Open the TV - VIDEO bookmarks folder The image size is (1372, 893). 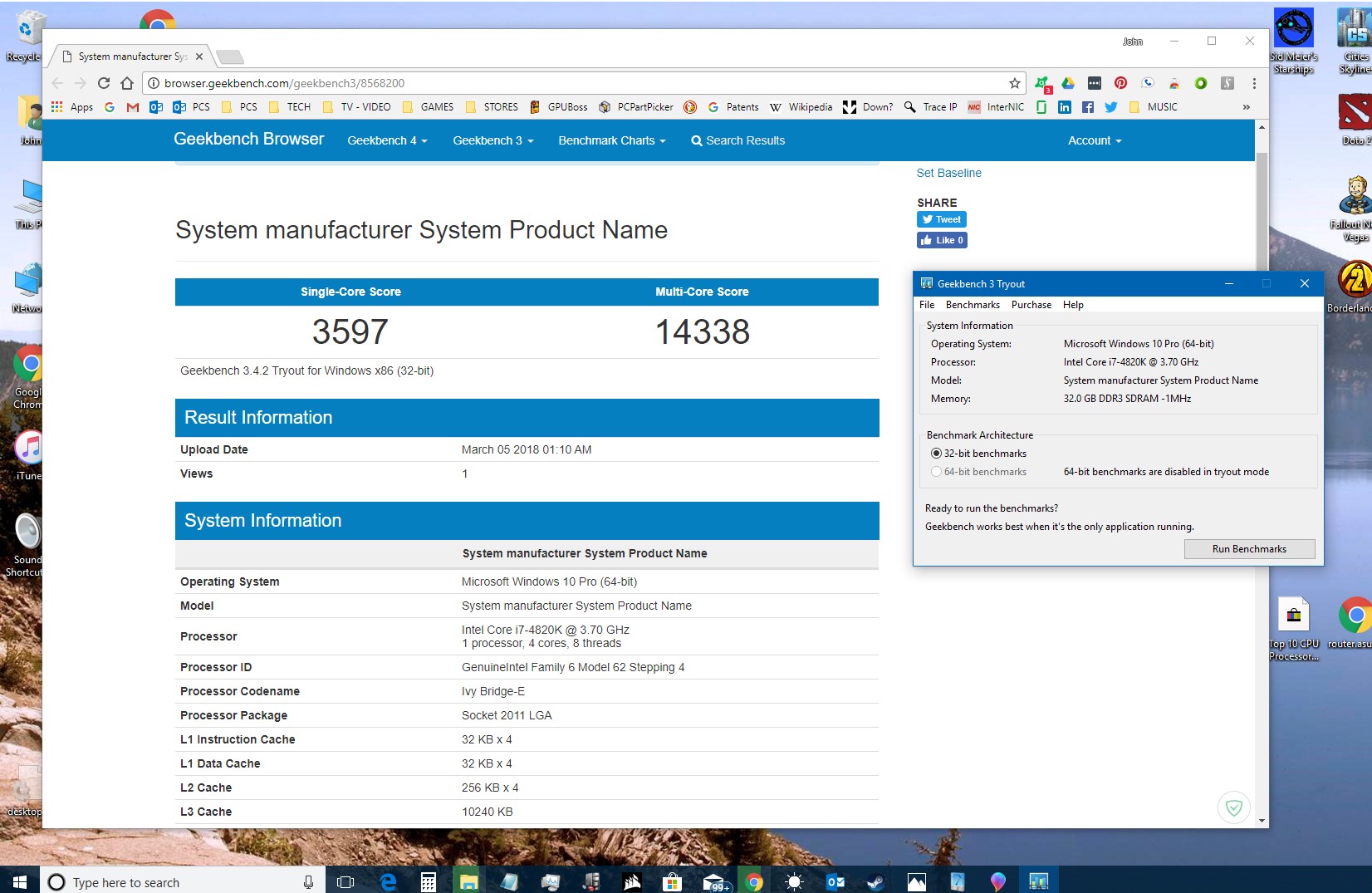coord(356,107)
